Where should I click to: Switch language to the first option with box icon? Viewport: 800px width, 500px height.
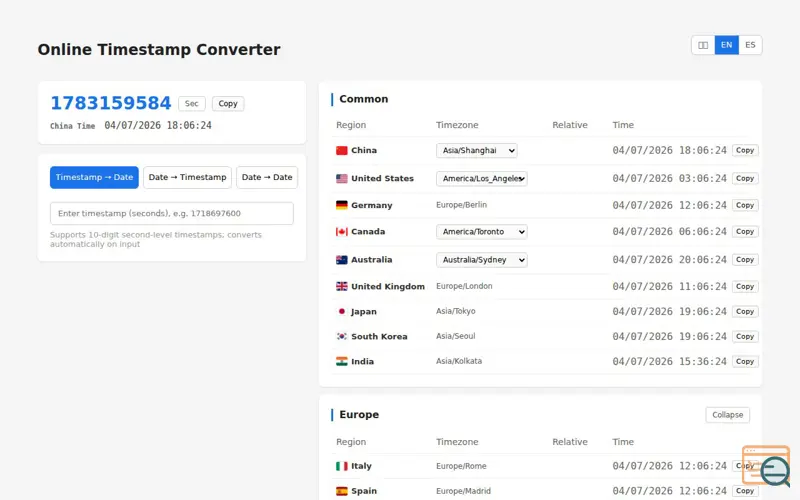pyautogui.click(x=703, y=45)
